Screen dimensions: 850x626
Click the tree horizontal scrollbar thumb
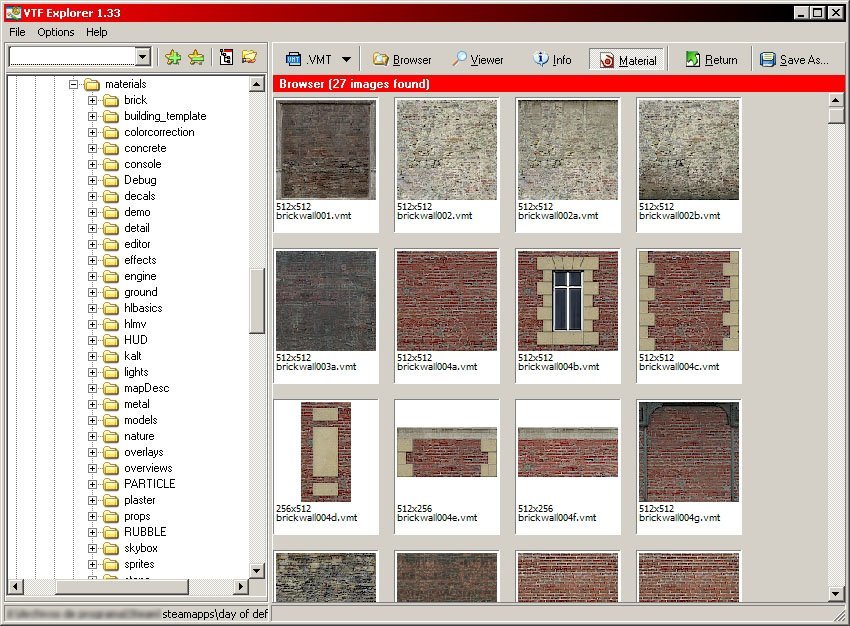tap(122, 586)
